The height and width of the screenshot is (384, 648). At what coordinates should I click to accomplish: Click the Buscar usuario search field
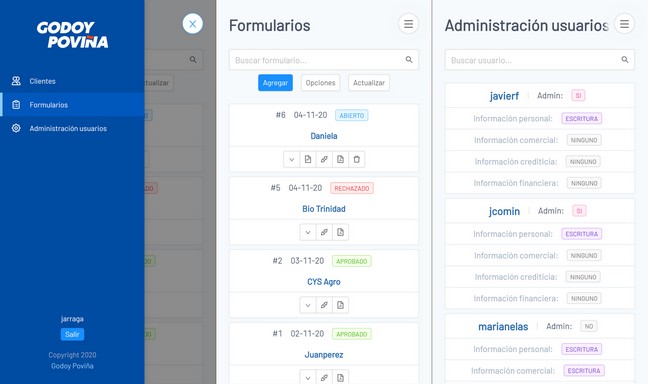[539, 60]
